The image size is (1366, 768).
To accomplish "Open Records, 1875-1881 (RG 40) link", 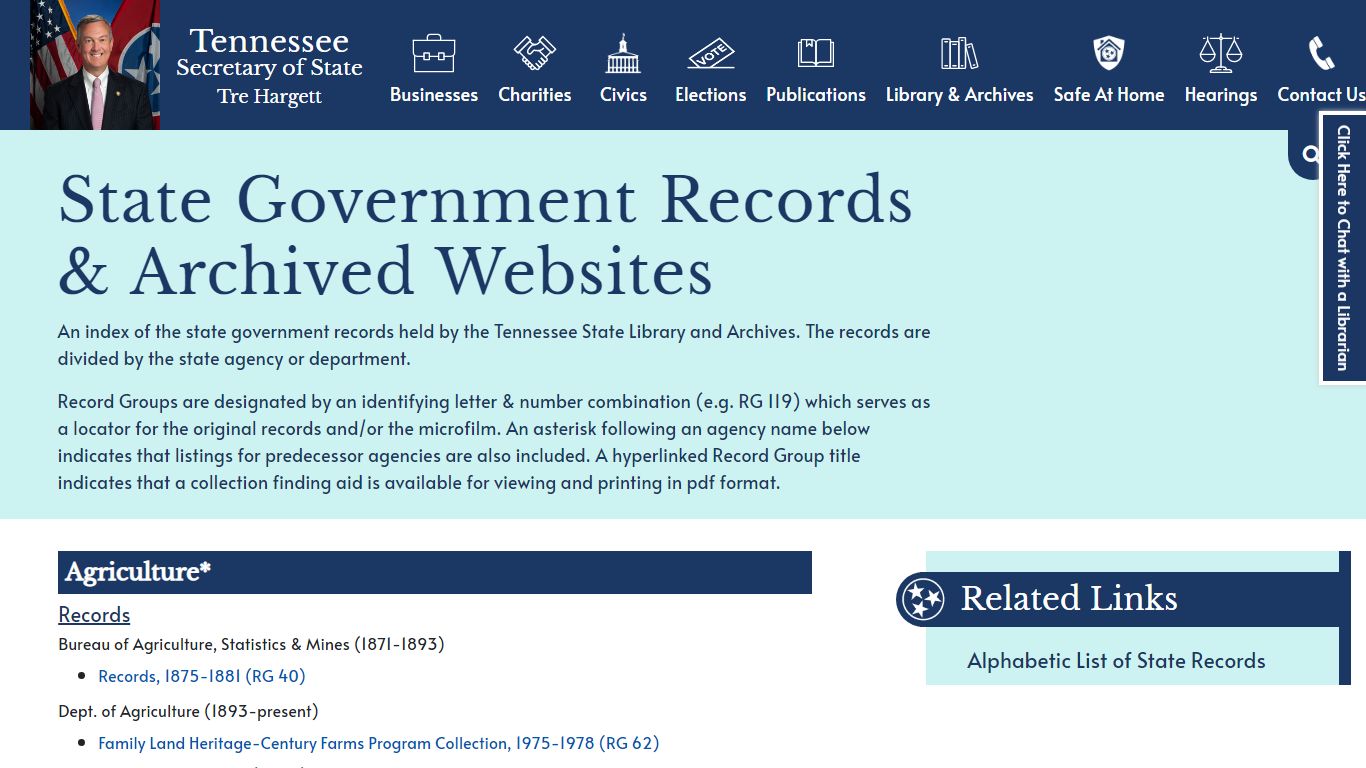I will tap(202, 676).
